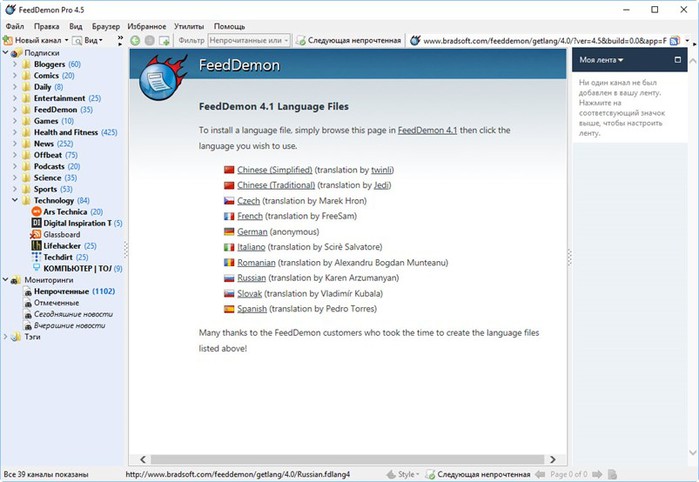Image resolution: width=699 pixels, height=482 pixels.
Task: Select the Podcasts folder
Action: tap(49, 166)
